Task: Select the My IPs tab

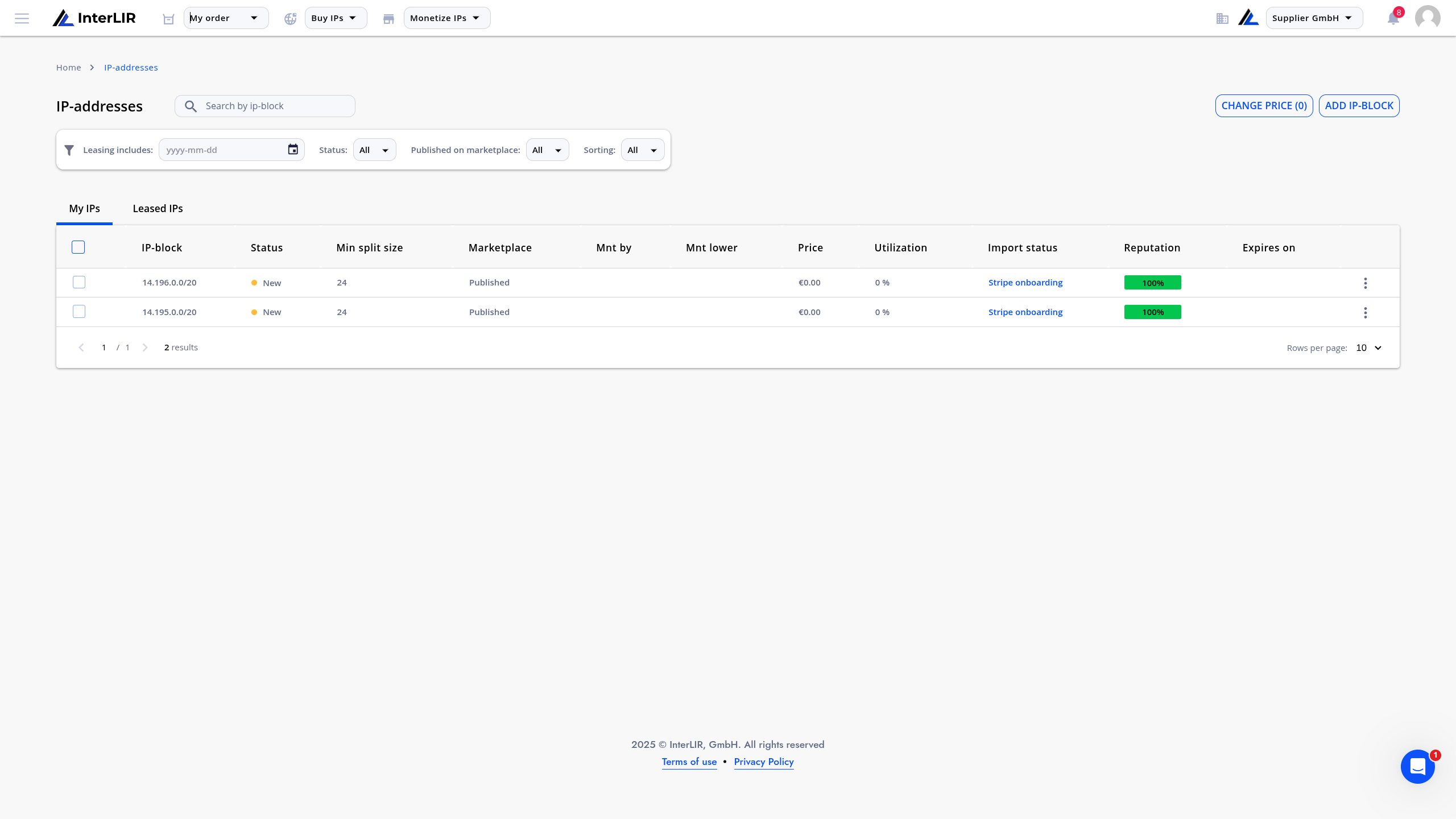Action: pyautogui.click(x=84, y=209)
